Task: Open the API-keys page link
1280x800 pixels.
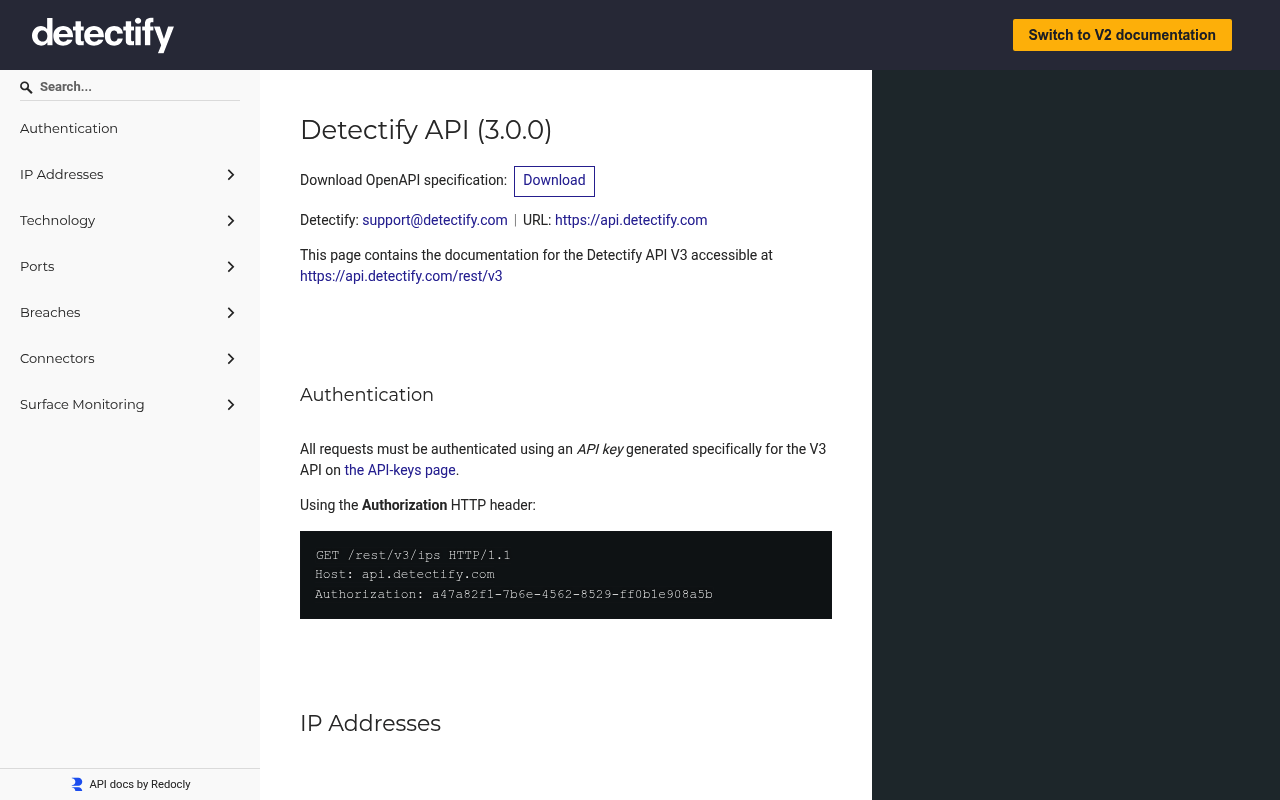Action: coord(400,470)
